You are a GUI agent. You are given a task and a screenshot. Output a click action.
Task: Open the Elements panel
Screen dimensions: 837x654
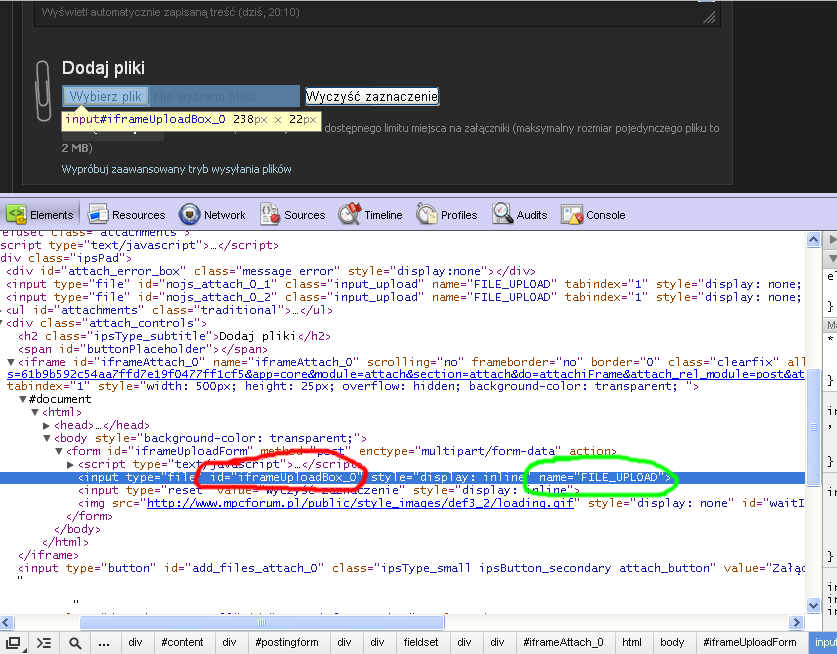[x=40, y=215]
